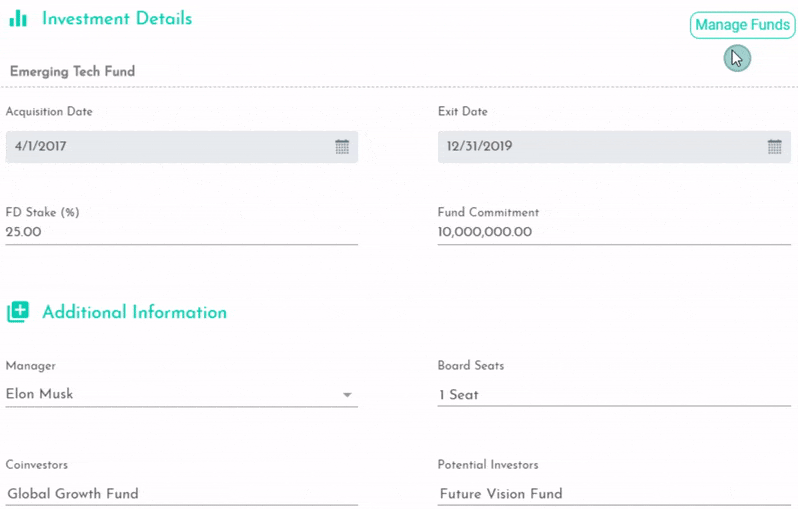The height and width of the screenshot is (509, 798).
Task: Click the Exit Date field showing 12/31/2019
Action: [x=614, y=147]
